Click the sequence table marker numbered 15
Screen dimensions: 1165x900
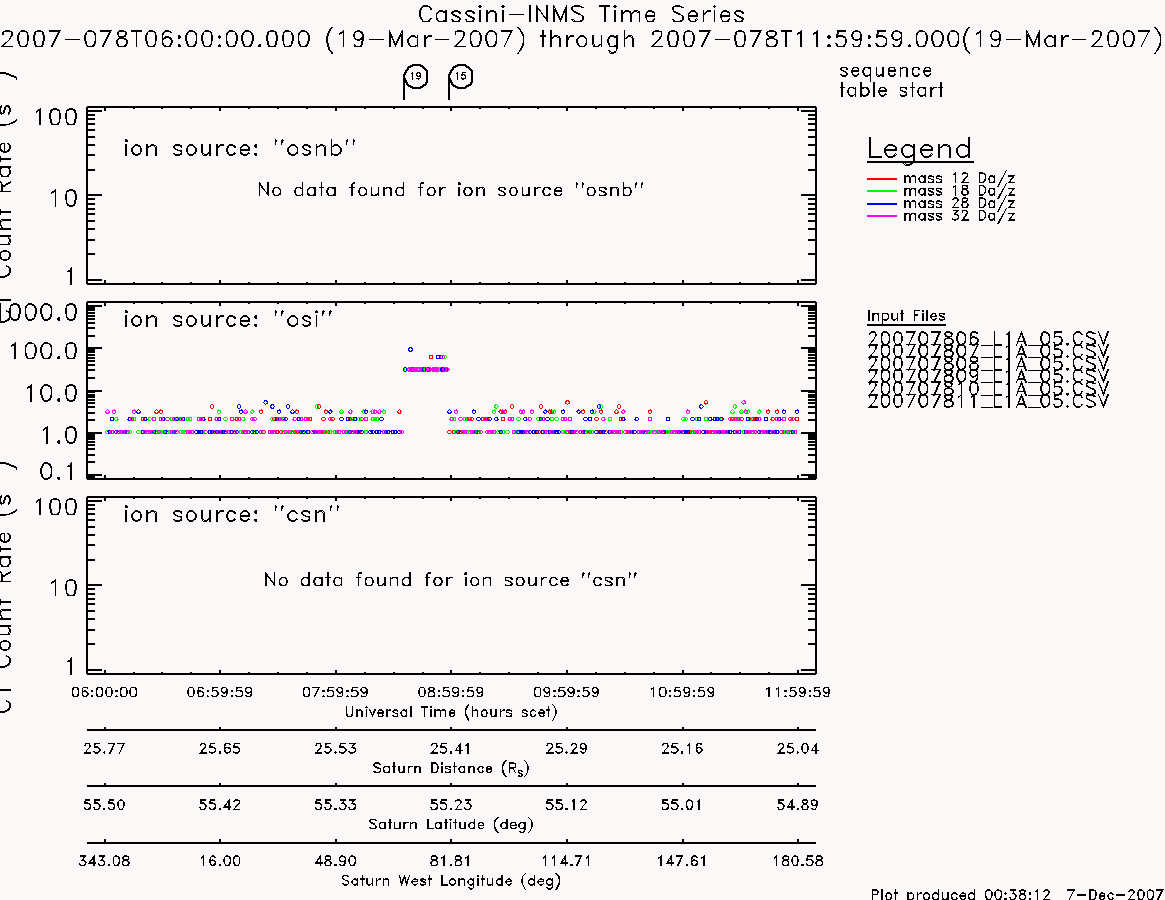point(461,77)
